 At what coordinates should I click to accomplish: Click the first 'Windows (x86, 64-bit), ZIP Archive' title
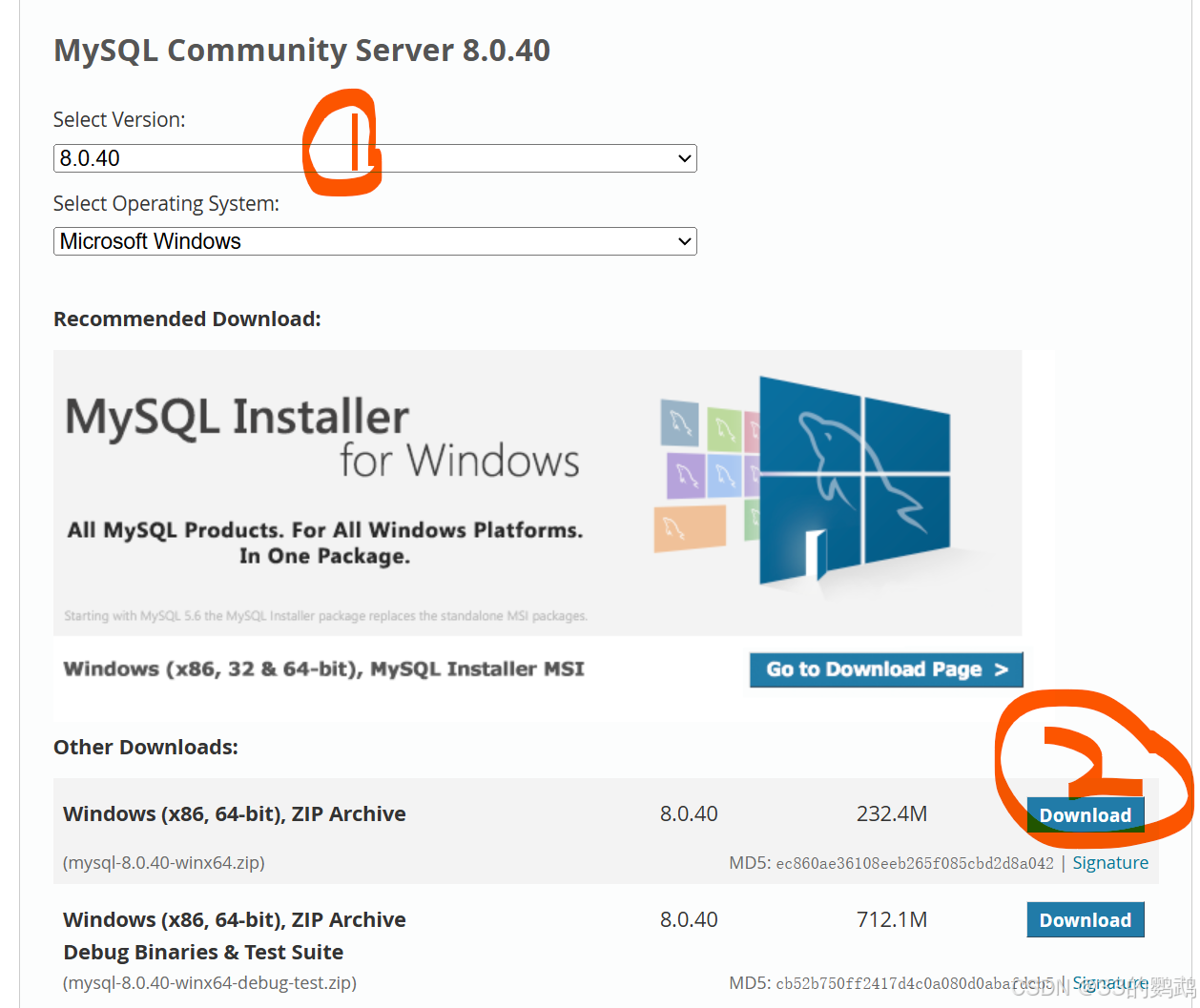tap(235, 813)
